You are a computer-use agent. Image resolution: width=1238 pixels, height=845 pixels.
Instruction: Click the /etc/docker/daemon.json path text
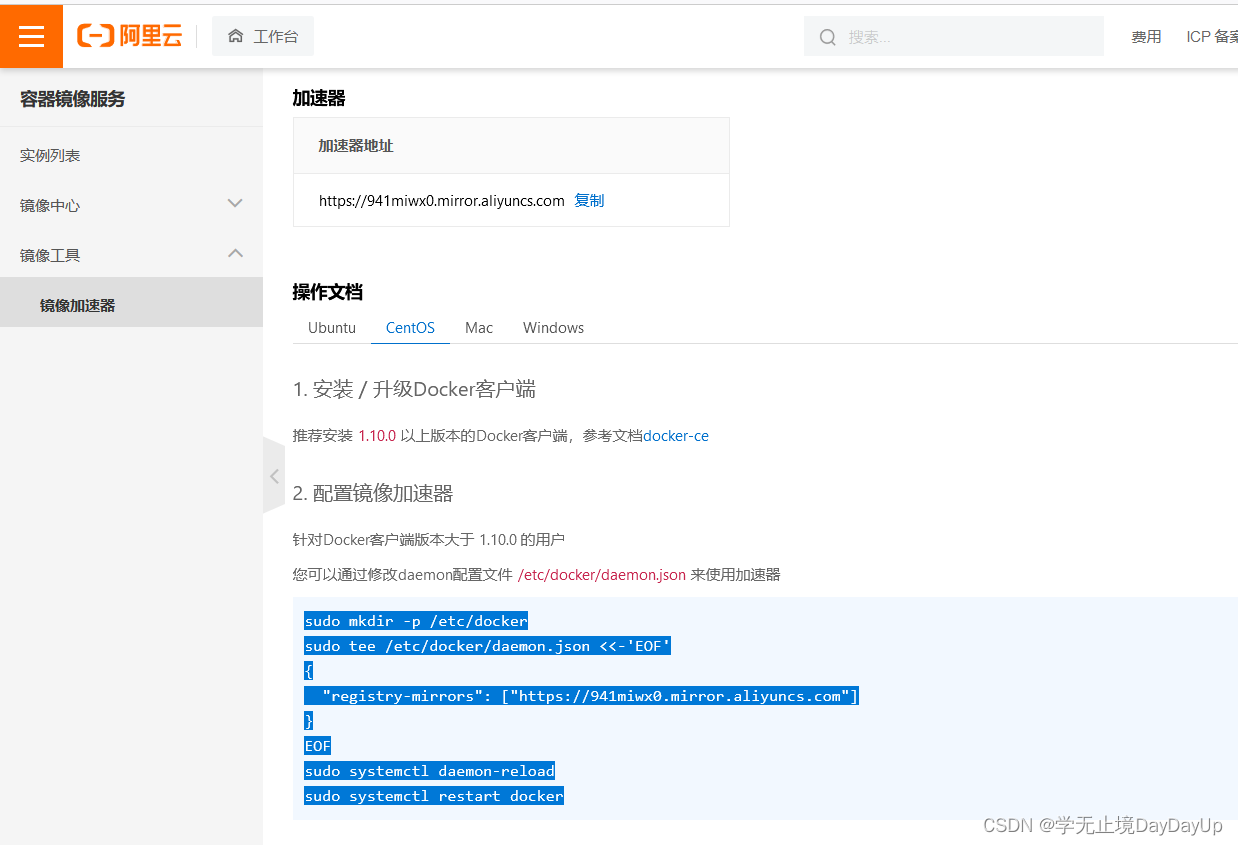click(602, 575)
